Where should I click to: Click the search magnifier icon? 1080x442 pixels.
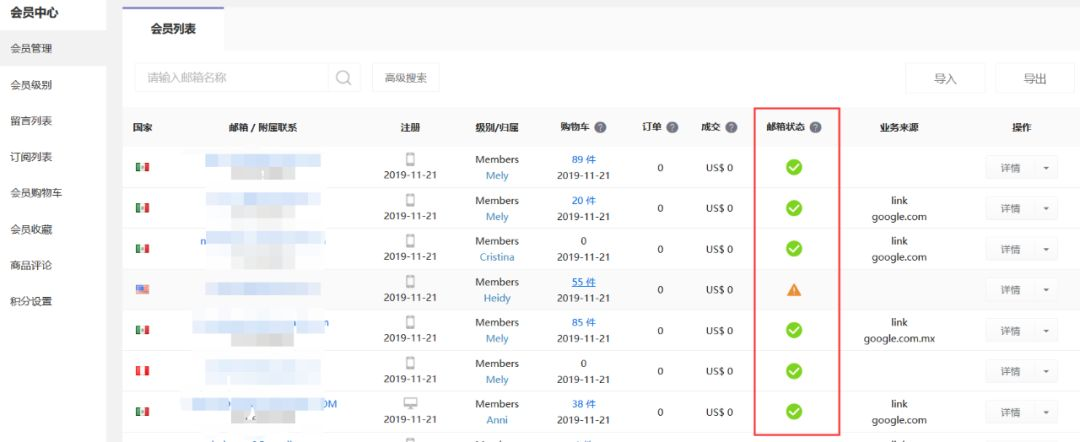tap(344, 78)
